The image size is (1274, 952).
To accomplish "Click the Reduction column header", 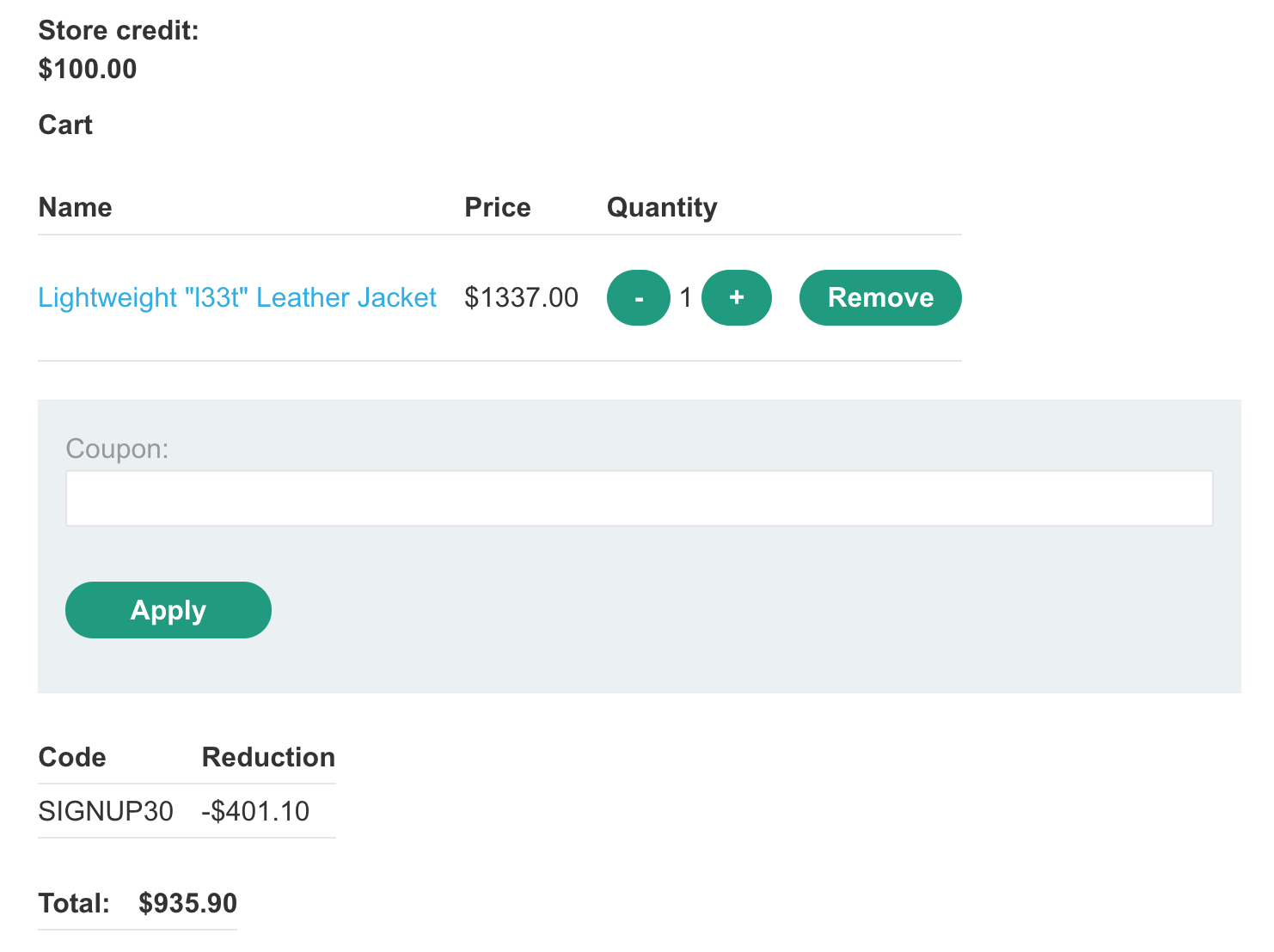I will (x=268, y=757).
